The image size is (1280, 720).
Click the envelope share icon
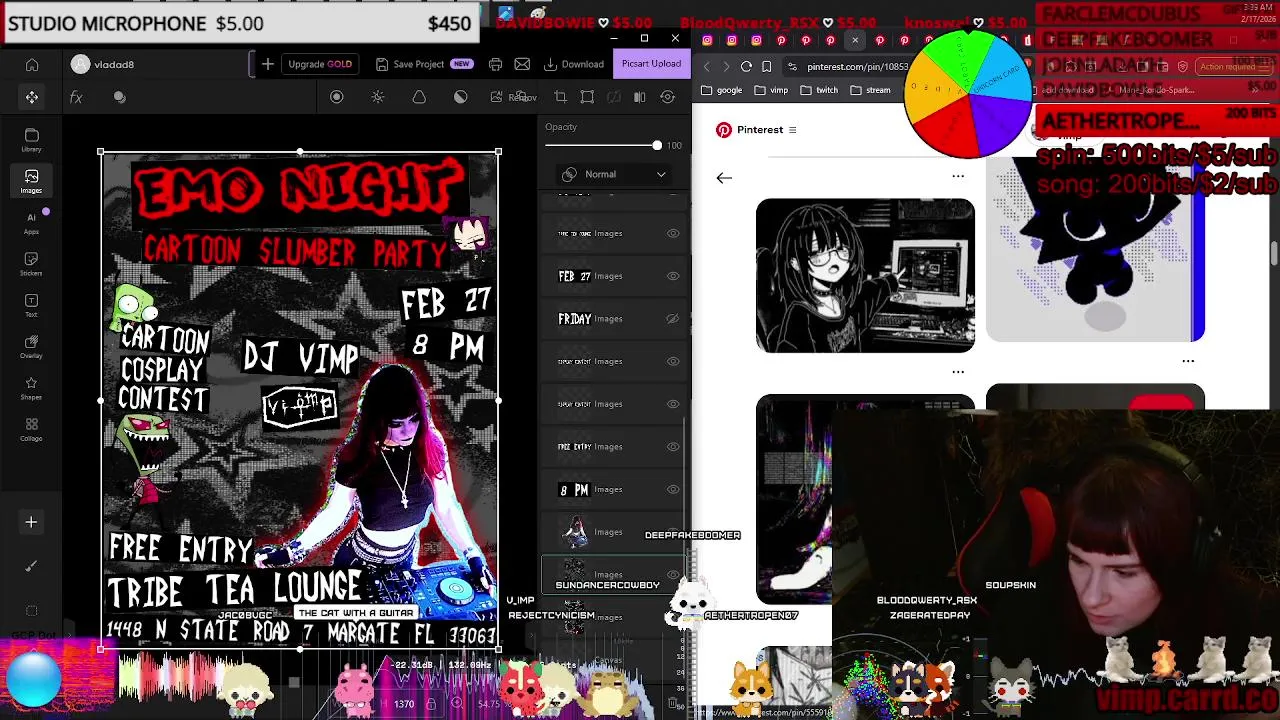522,64
